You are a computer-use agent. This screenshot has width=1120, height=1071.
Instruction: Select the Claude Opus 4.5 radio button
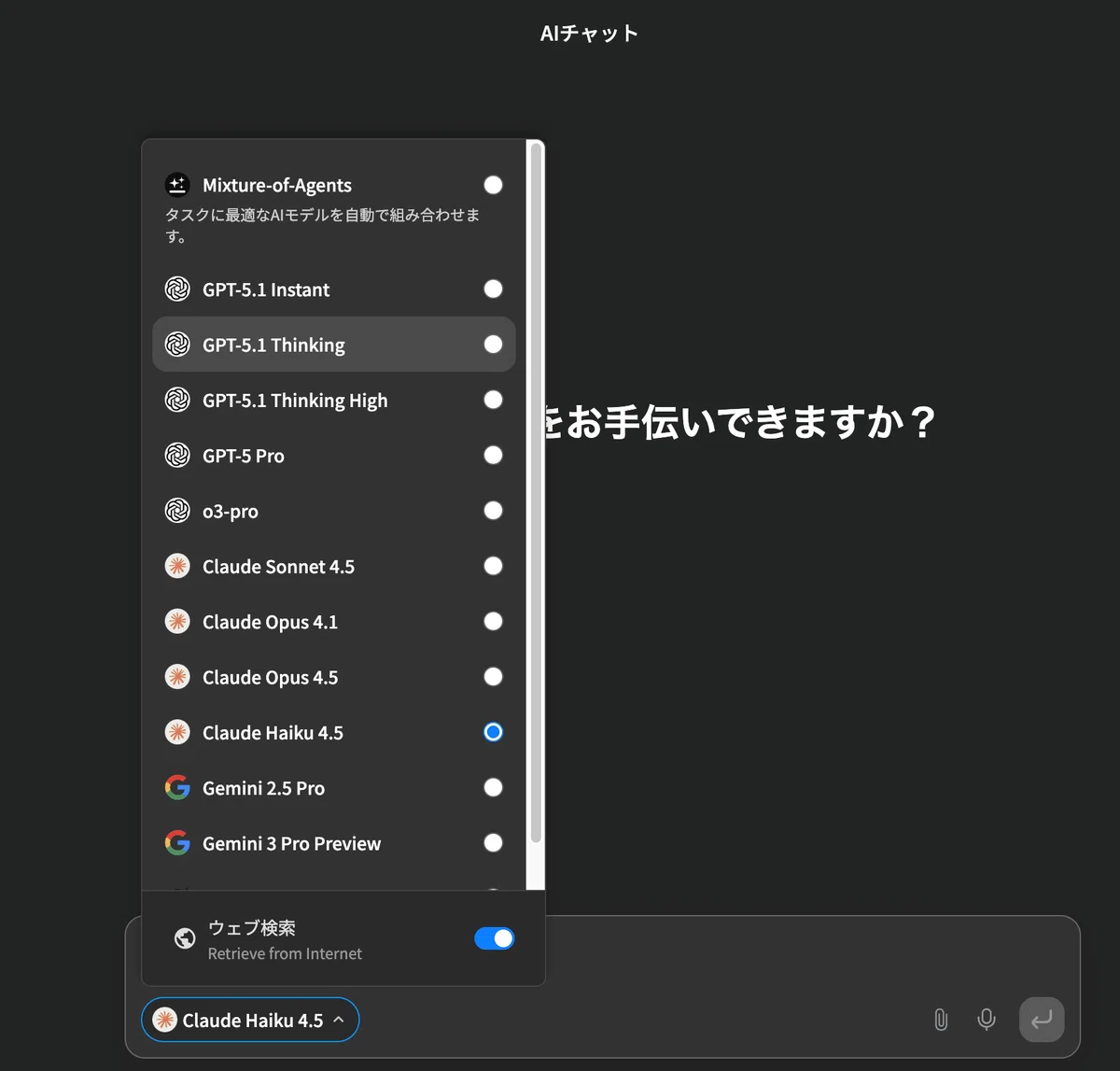pos(493,676)
